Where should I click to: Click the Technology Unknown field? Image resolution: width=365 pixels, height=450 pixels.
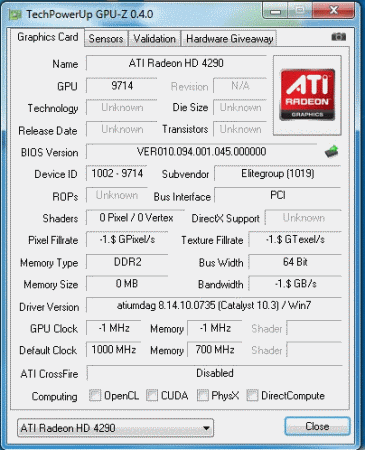[x=122, y=108]
